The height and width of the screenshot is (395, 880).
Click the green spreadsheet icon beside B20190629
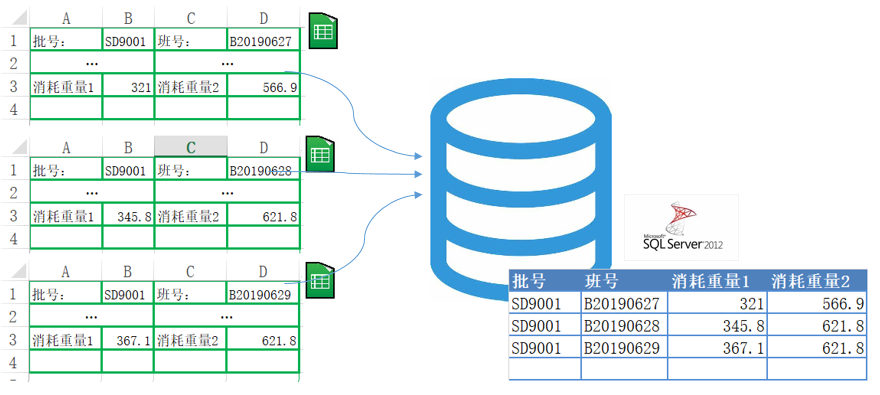tap(320, 280)
